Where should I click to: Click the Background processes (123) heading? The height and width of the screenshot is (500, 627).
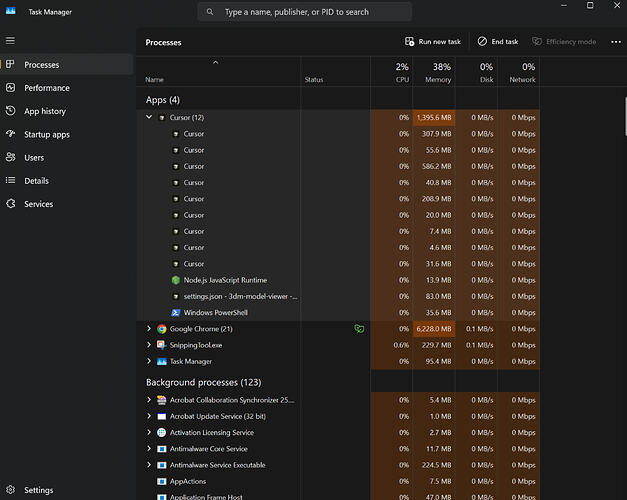204,382
